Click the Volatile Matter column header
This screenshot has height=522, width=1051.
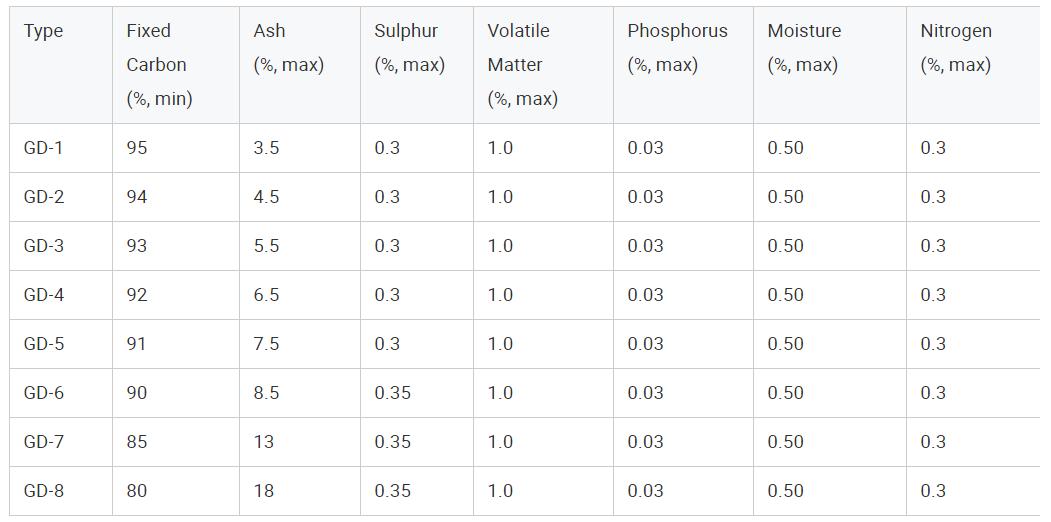click(522, 64)
